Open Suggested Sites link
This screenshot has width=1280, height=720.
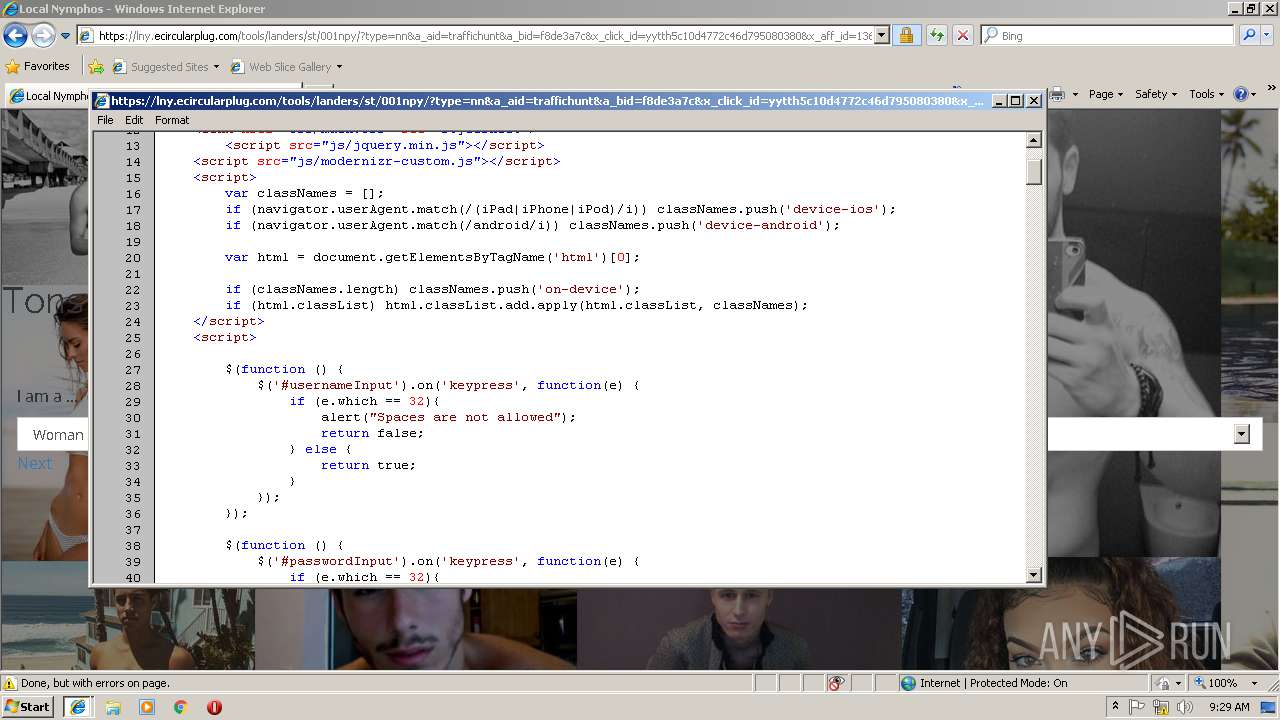coord(165,67)
